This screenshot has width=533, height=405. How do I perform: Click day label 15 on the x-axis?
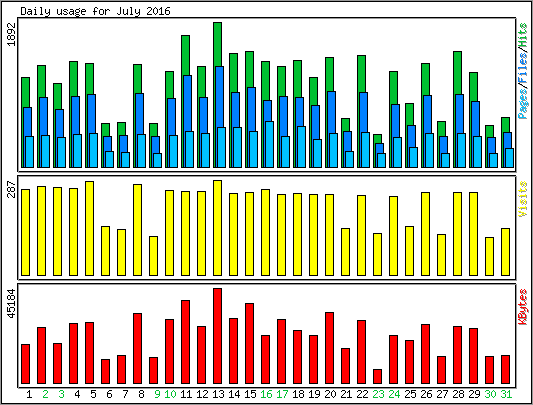click(250, 394)
